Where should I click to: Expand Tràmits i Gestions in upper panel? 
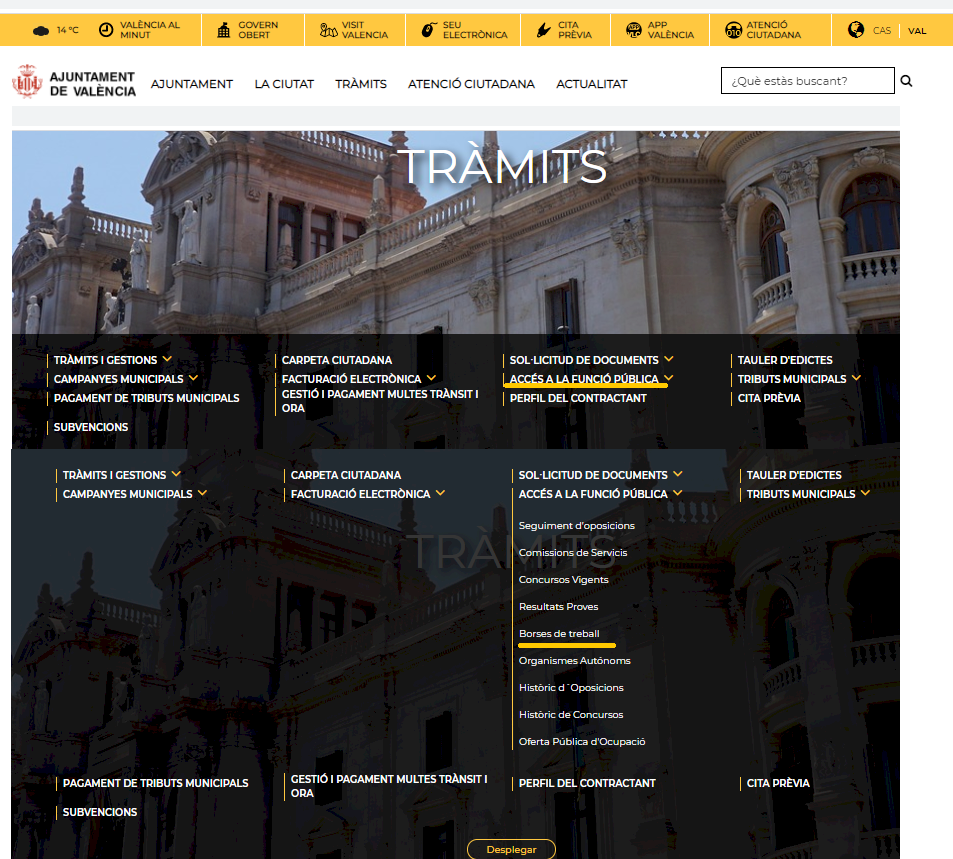(167, 359)
